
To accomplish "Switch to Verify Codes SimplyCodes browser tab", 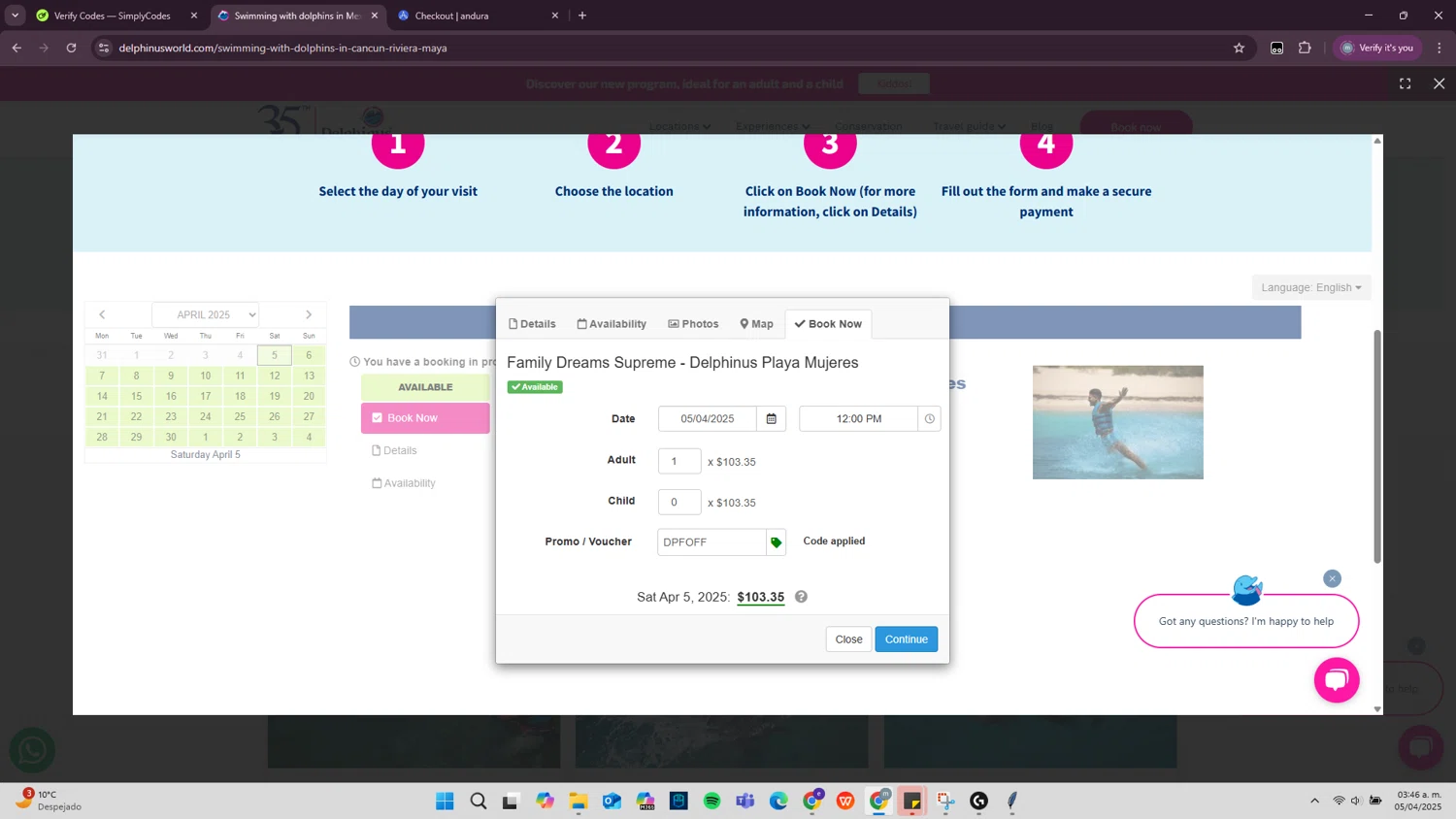I will pos(113,16).
